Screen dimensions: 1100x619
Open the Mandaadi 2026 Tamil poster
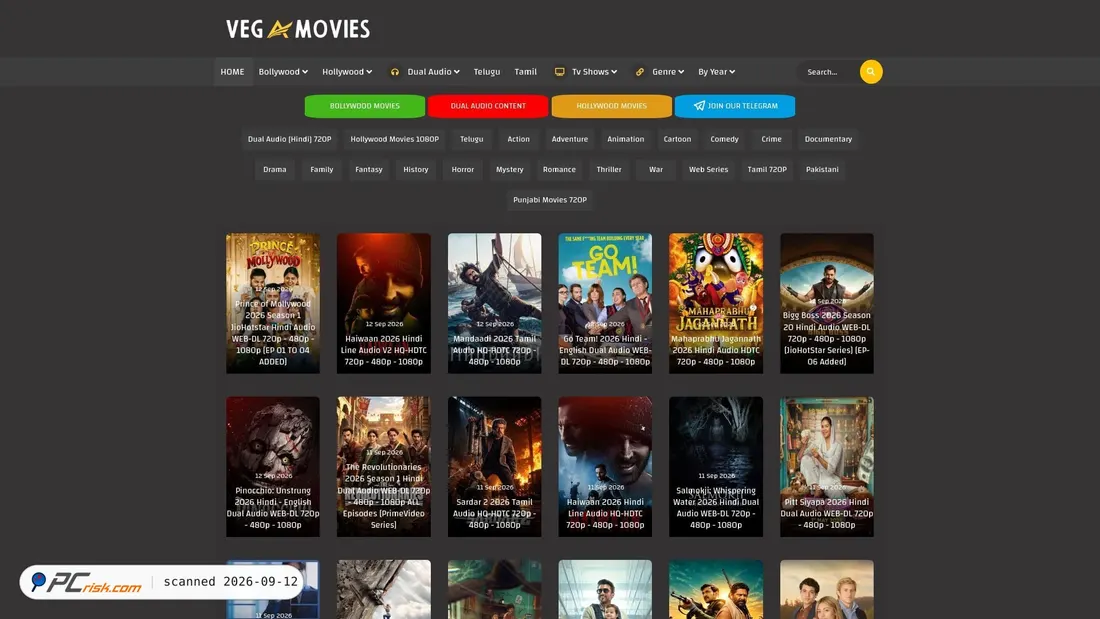coord(494,303)
